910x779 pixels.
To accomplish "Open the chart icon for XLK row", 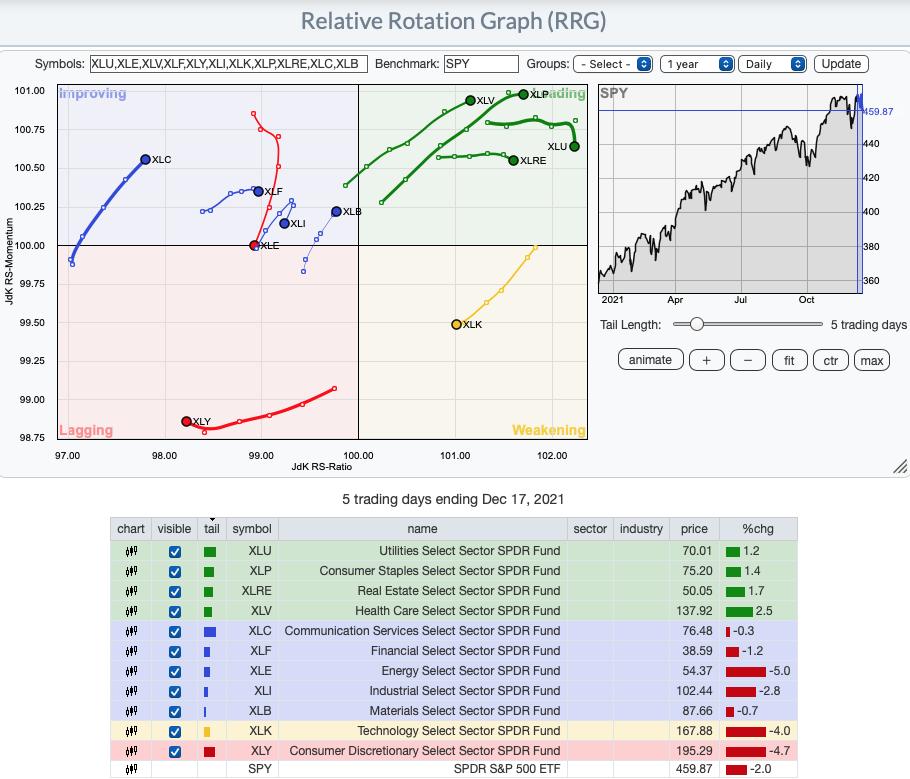I will pos(131,731).
